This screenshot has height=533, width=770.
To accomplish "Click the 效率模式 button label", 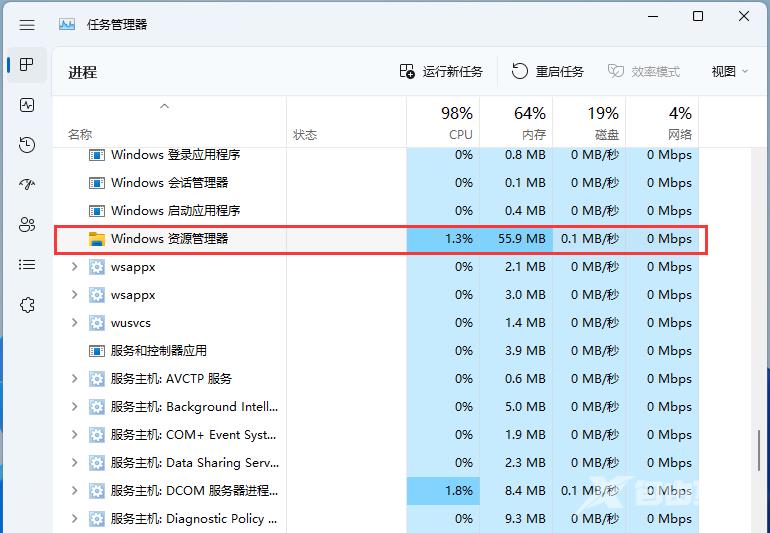I will click(656, 72).
